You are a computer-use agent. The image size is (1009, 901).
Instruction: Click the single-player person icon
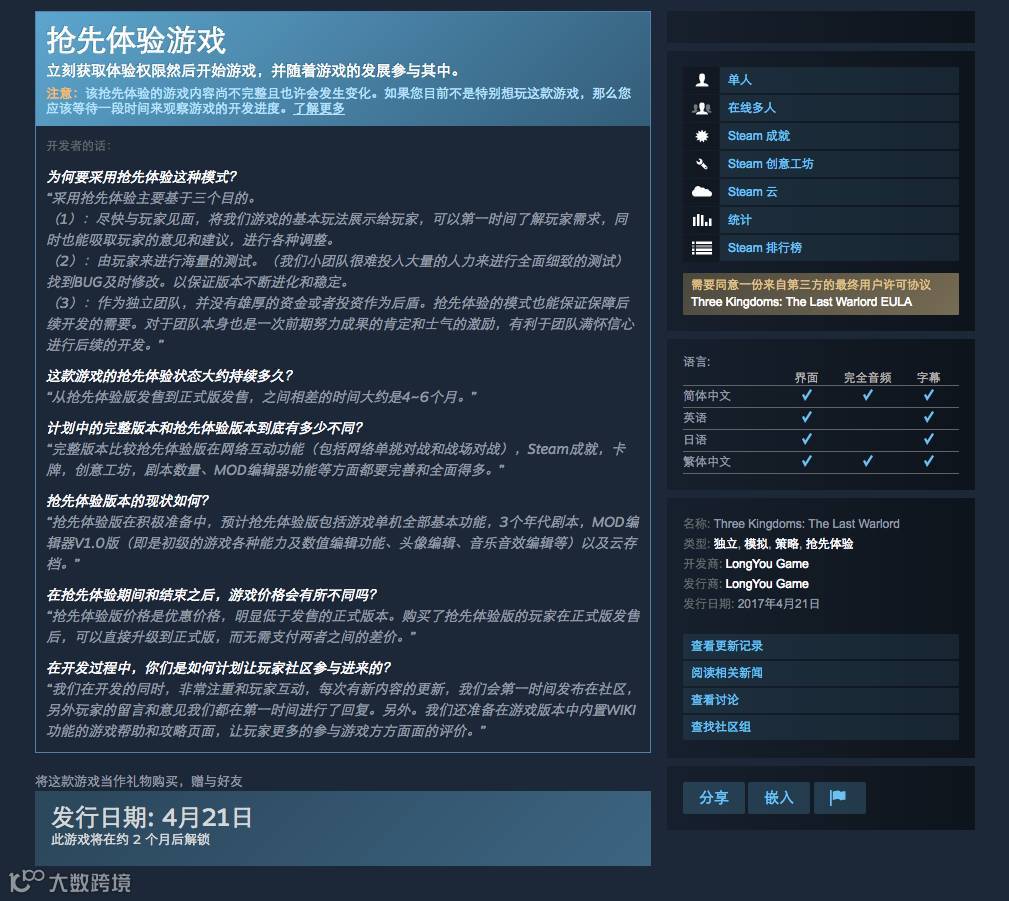pyautogui.click(x=701, y=80)
